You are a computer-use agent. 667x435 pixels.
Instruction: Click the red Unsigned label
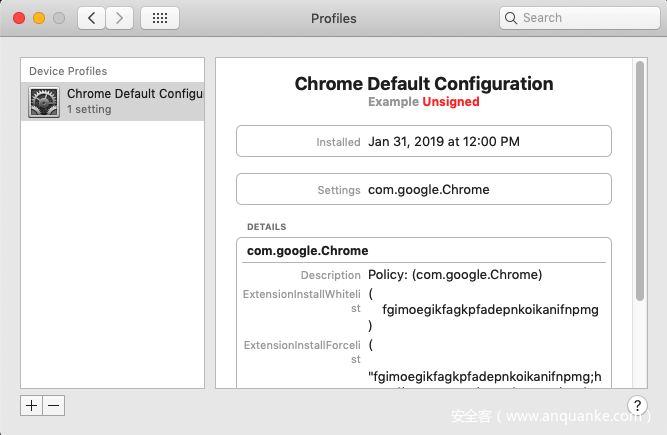click(x=450, y=102)
